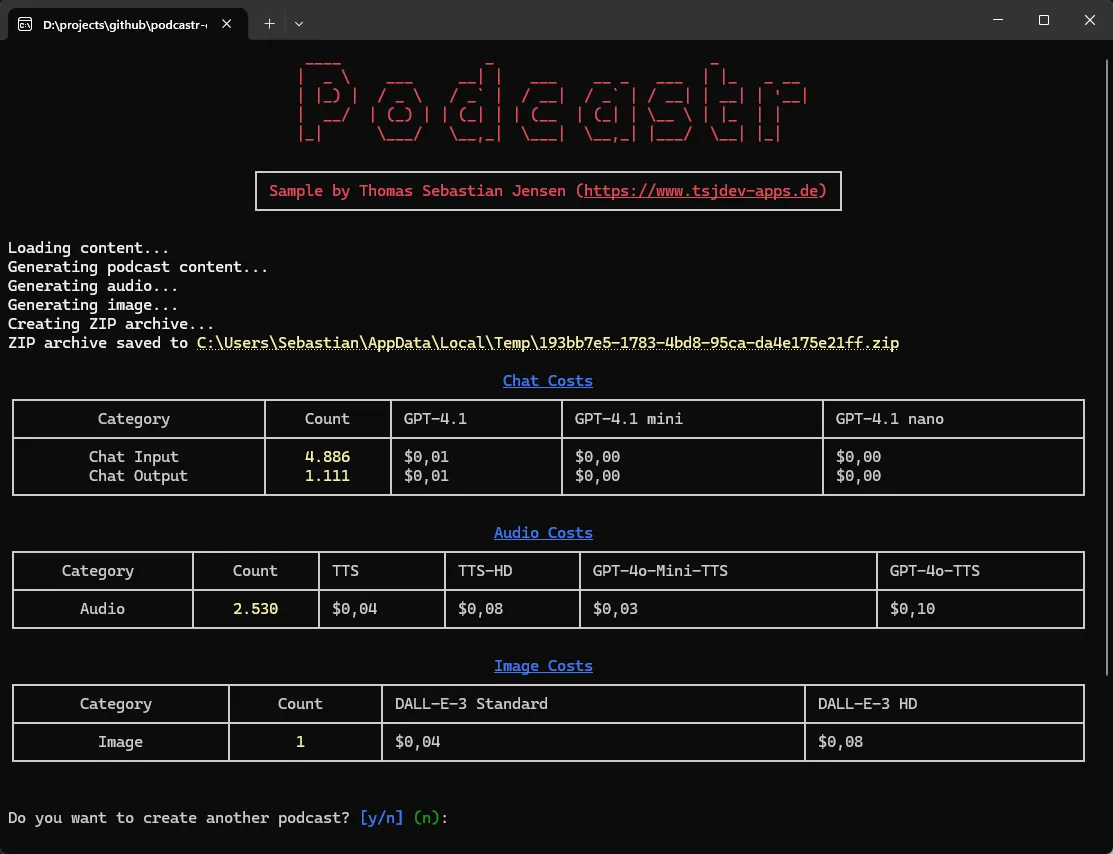Open the saved ZIP archive path
This screenshot has width=1113, height=854.
pyautogui.click(x=547, y=343)
